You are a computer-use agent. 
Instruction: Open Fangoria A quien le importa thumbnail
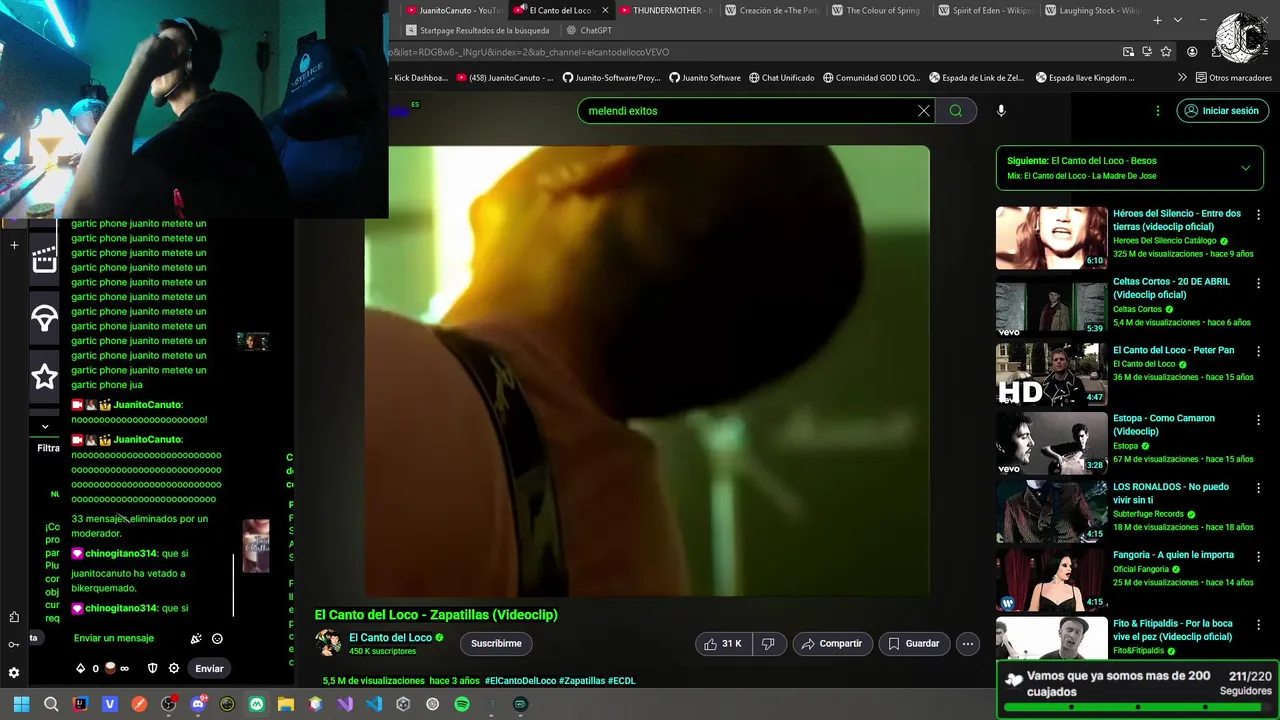click(x=1051, y=580)
